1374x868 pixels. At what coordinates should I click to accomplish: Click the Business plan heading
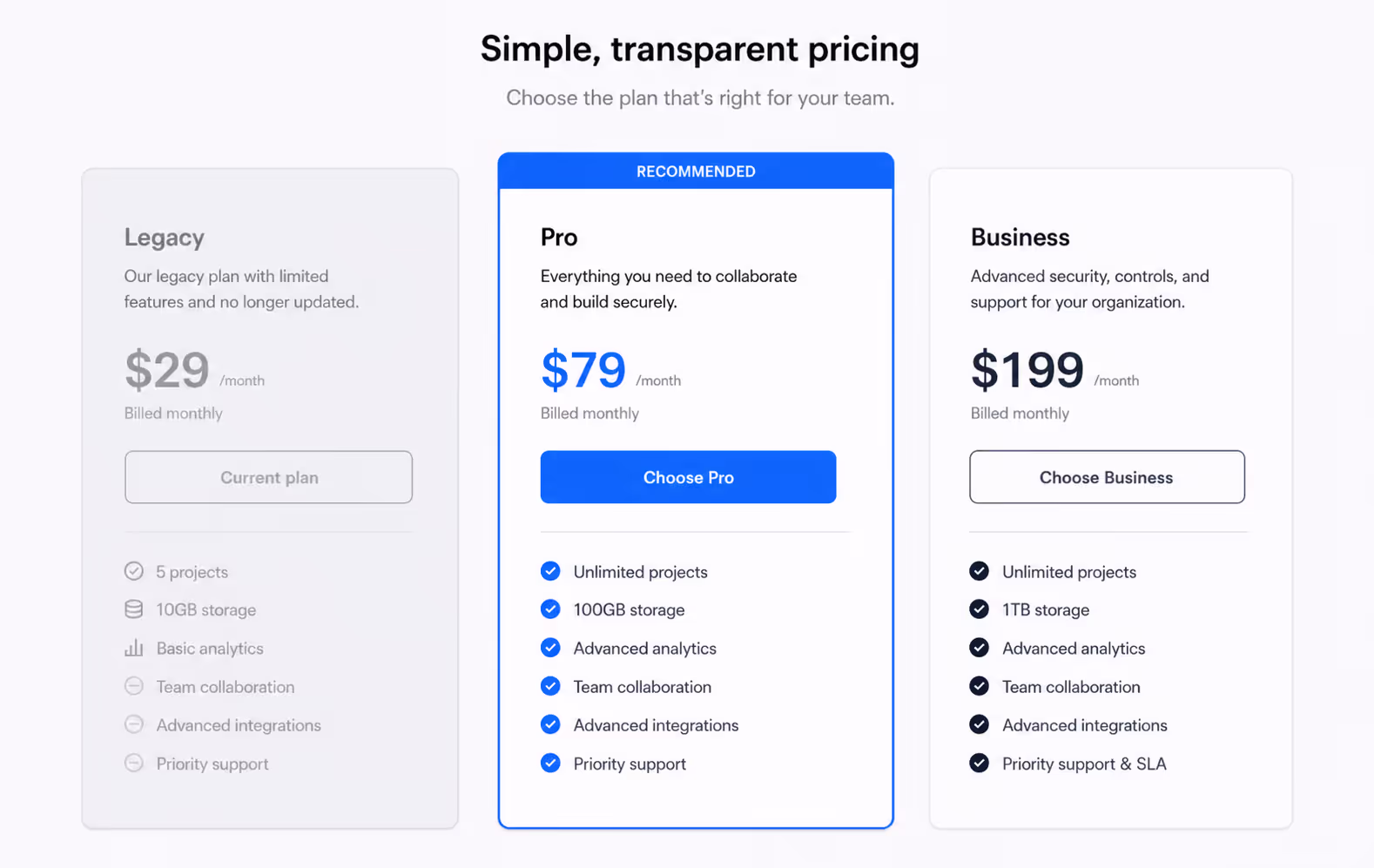tap(1020, 237)
